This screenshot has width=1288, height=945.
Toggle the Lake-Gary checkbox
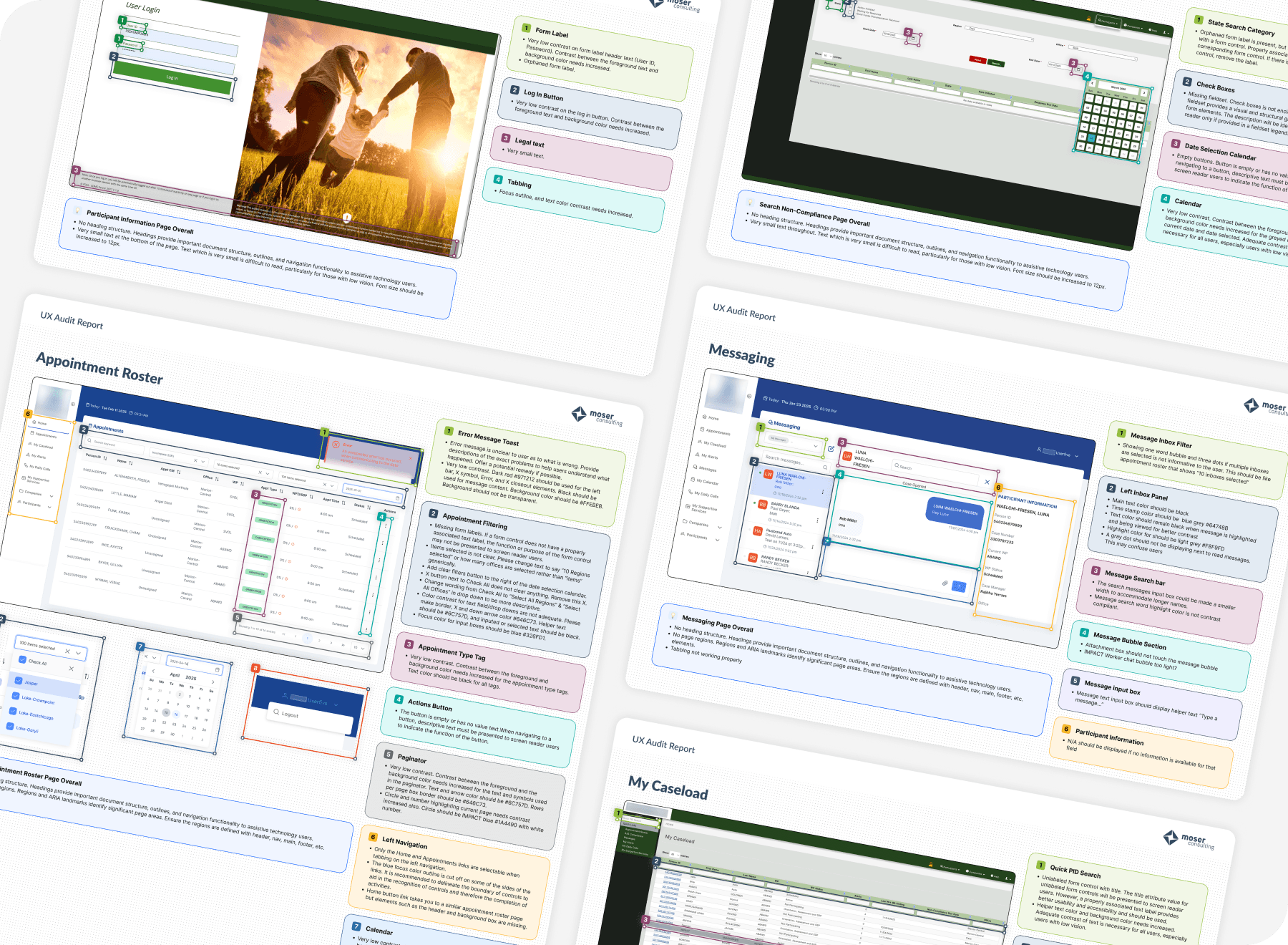(10, 726)
